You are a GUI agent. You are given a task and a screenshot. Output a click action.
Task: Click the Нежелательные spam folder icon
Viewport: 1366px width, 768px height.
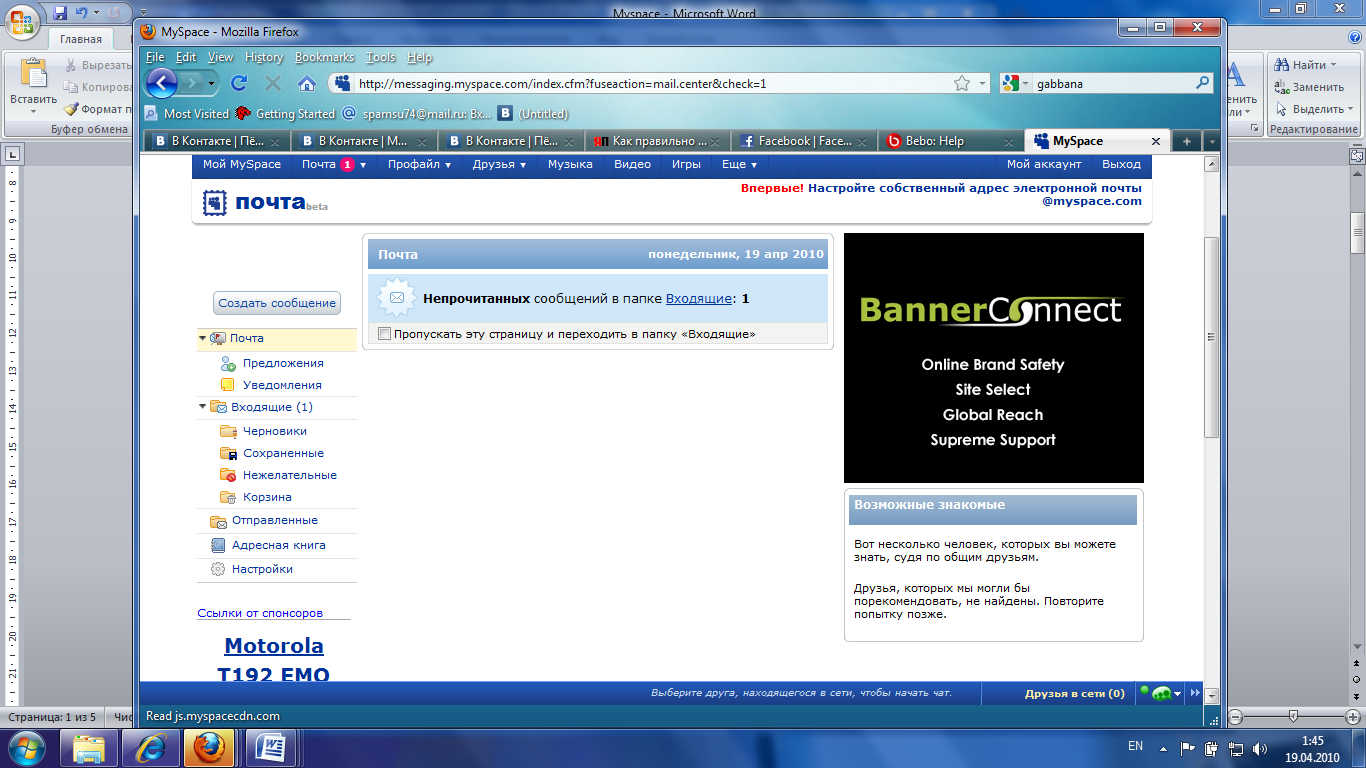227,475
